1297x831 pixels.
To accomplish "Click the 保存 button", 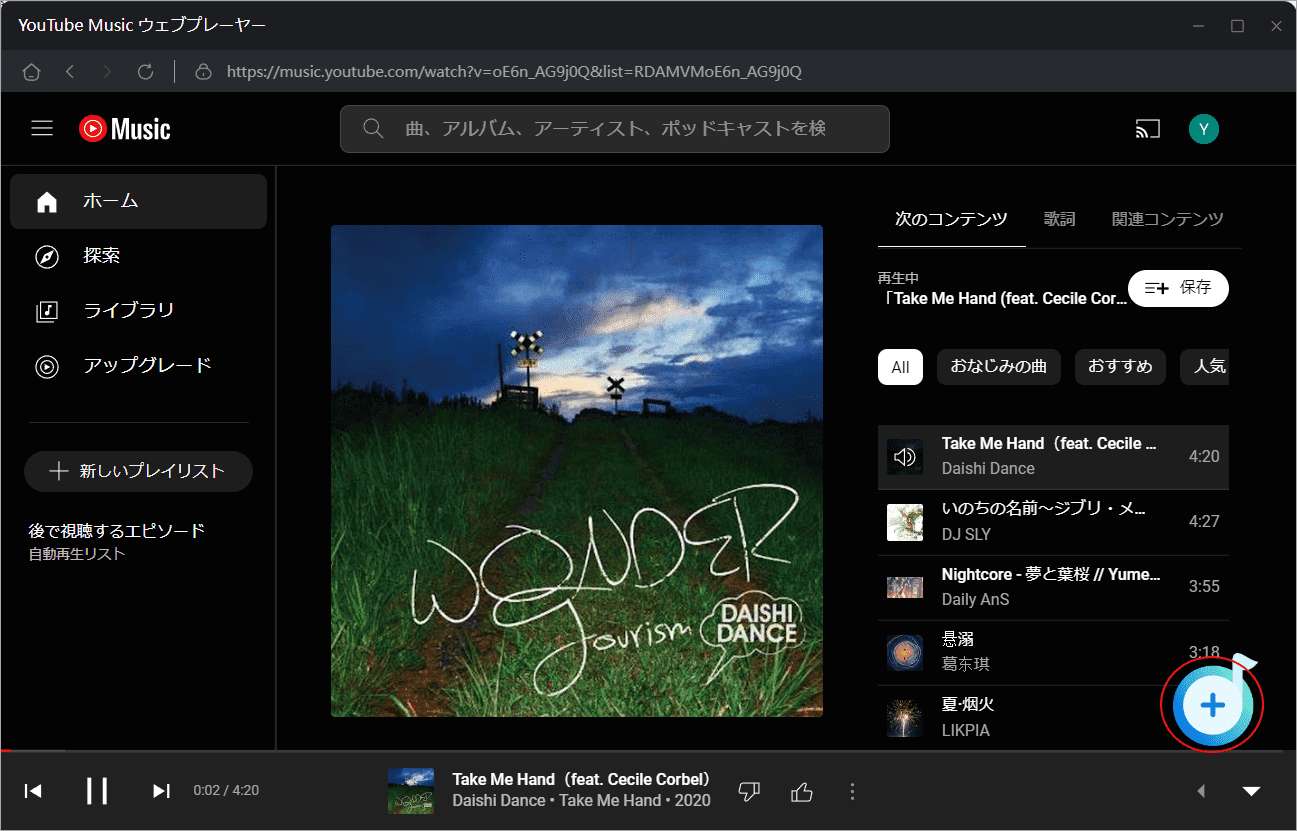I will (1178, 288).
